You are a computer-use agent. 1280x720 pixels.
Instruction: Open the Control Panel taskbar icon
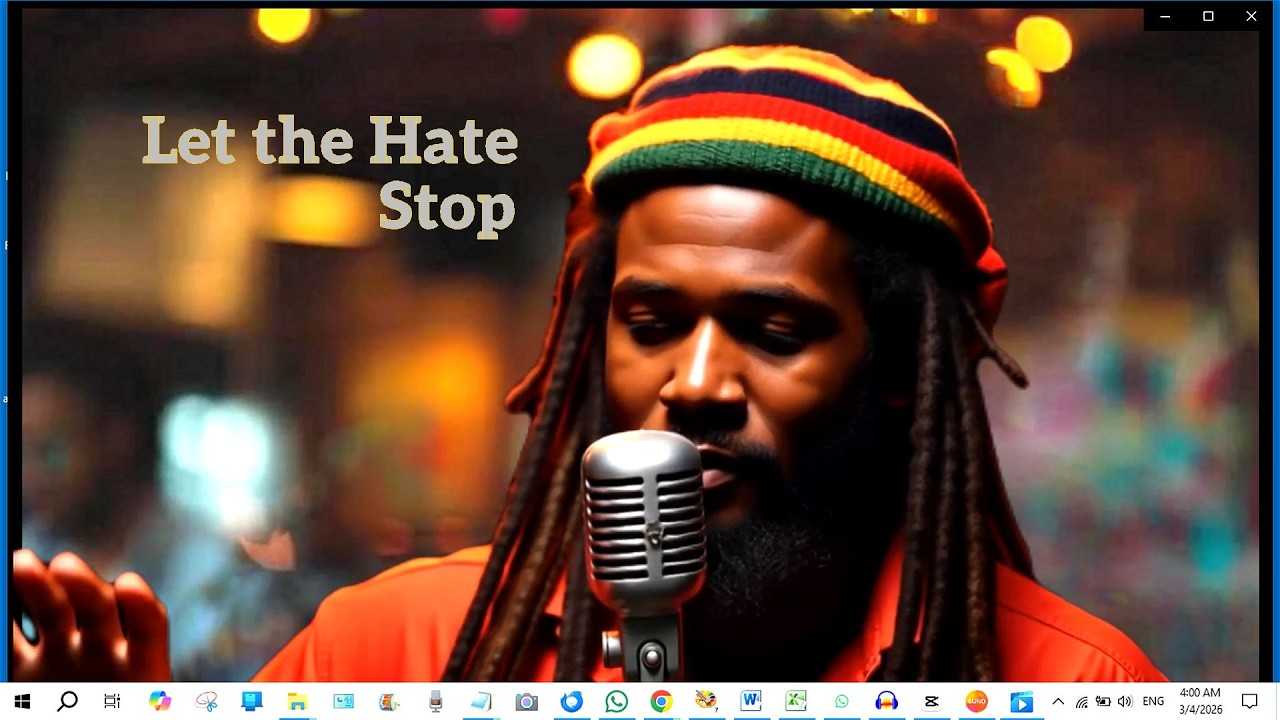click(x=343, y=701)
